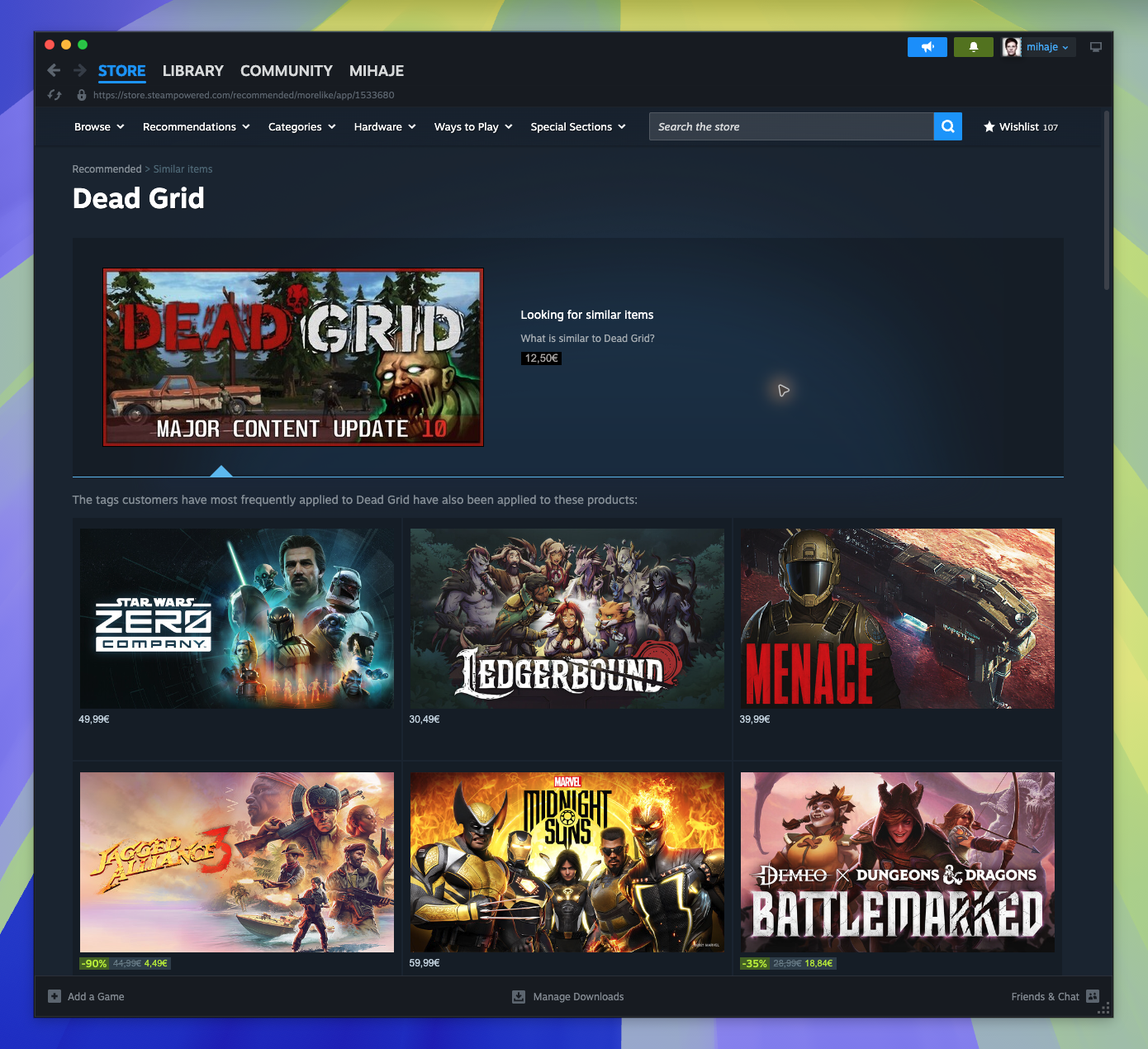Reload the page with the refresh icon

click(55, 95)
